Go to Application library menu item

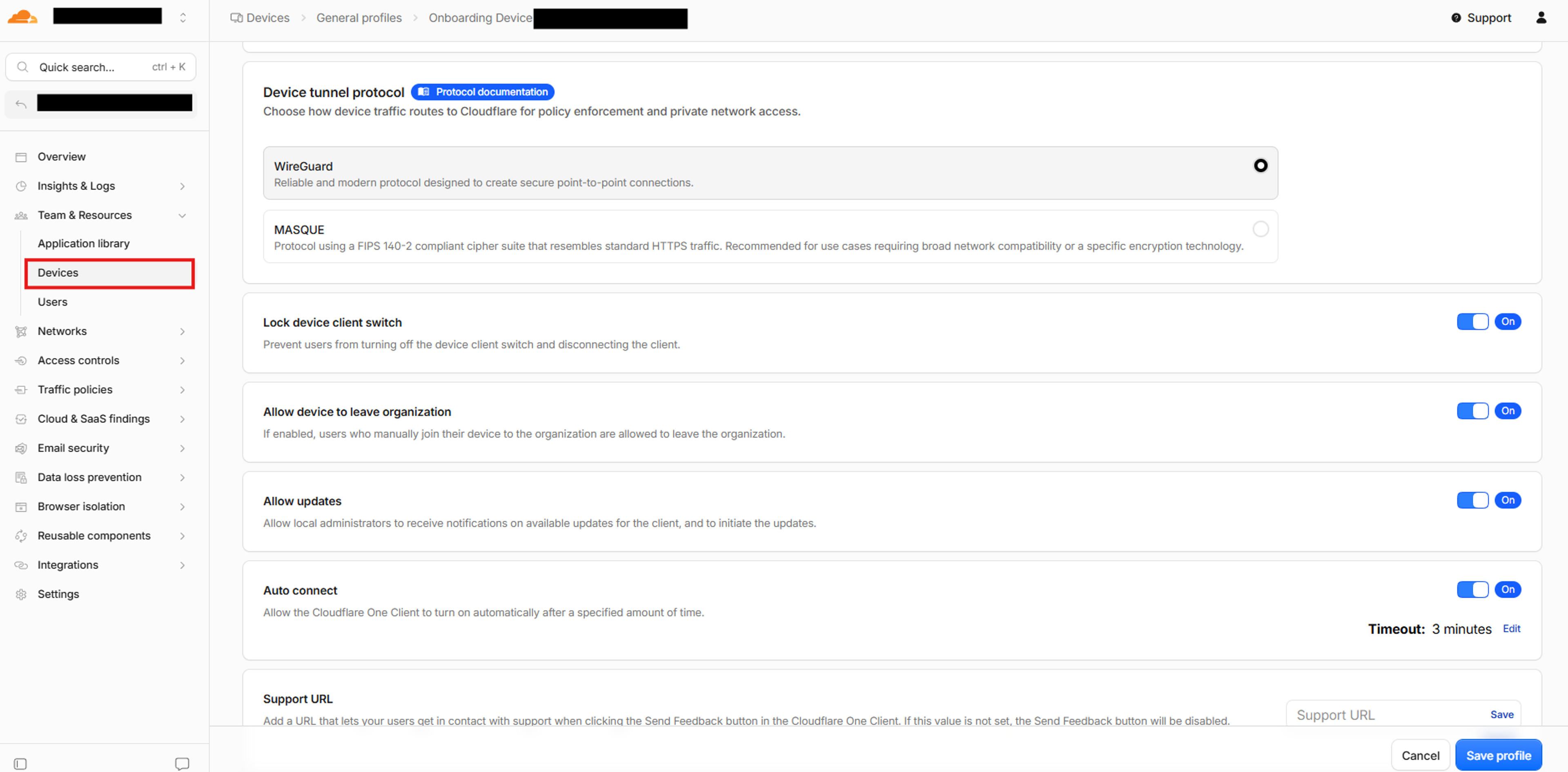(83, 243)
